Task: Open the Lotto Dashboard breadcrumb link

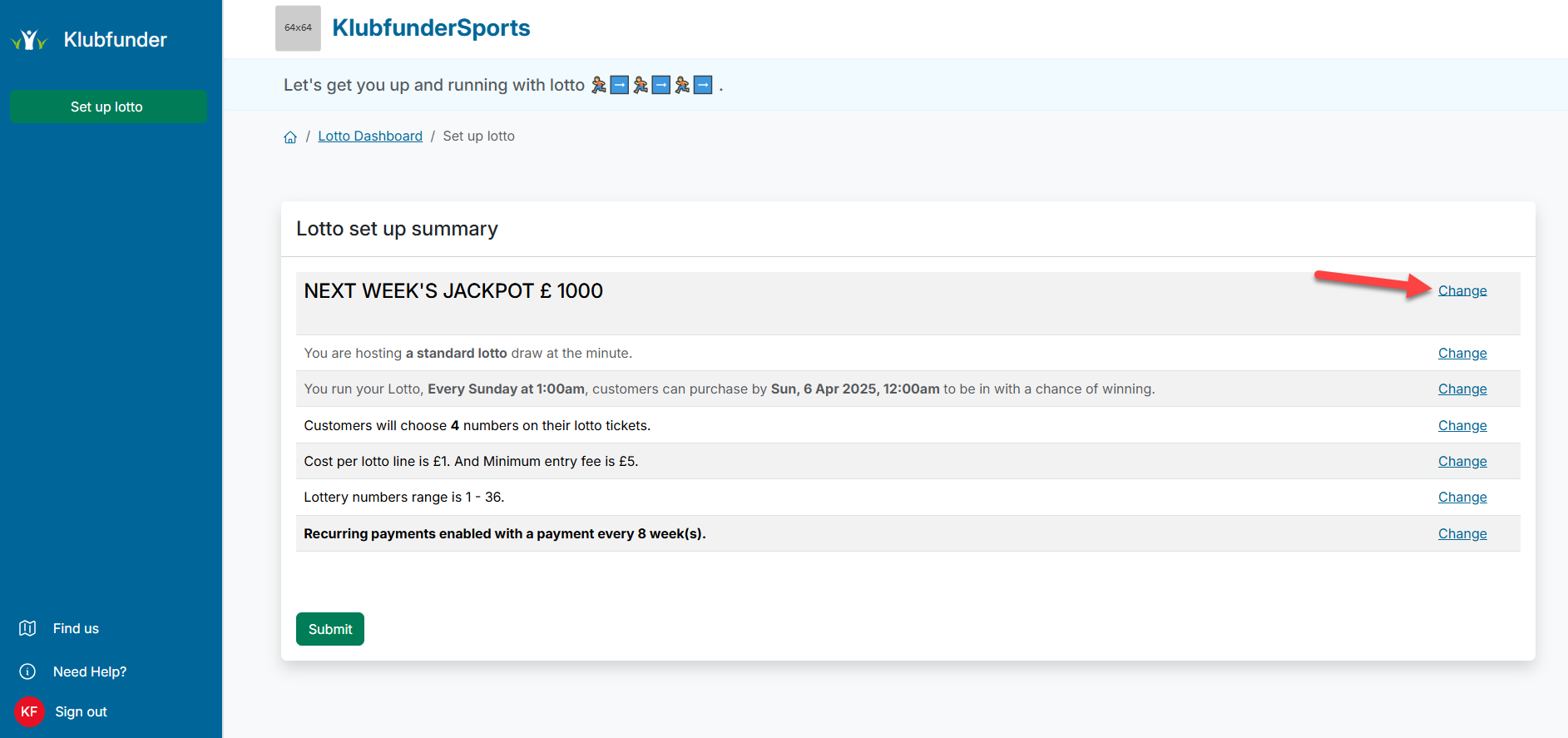Action: click(370, 136)
